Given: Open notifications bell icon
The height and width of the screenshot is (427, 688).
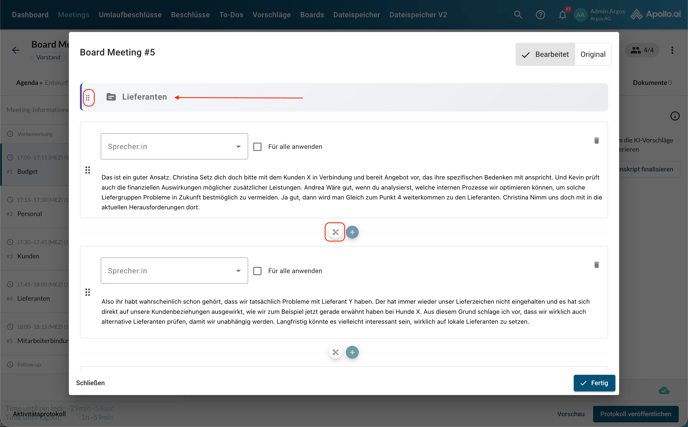Looking at the screenshot, I should pyautogui.click(x=562, y=15).
